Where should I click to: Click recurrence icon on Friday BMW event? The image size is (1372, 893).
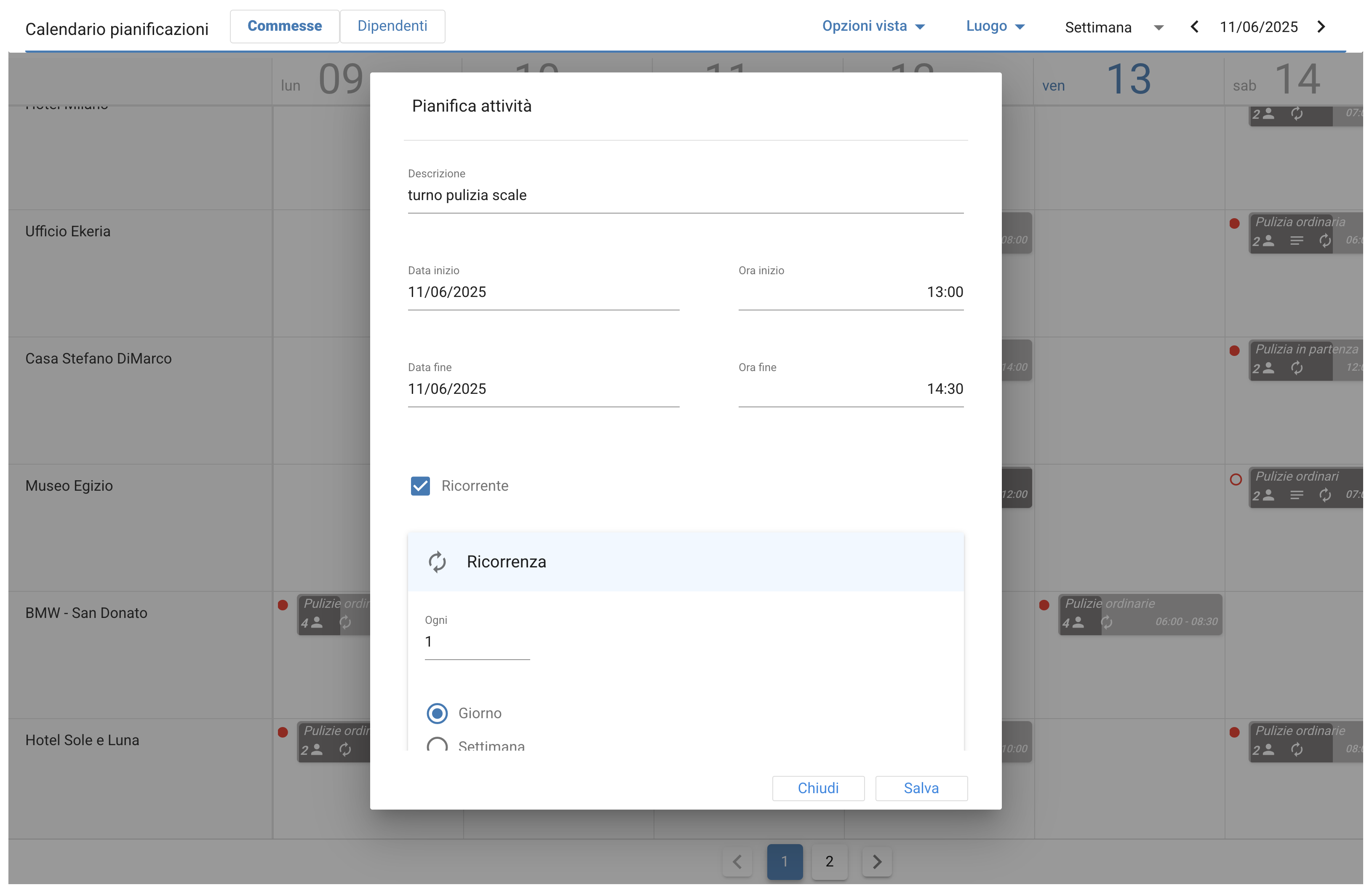pyautogui.click(x=1106, y=622)
